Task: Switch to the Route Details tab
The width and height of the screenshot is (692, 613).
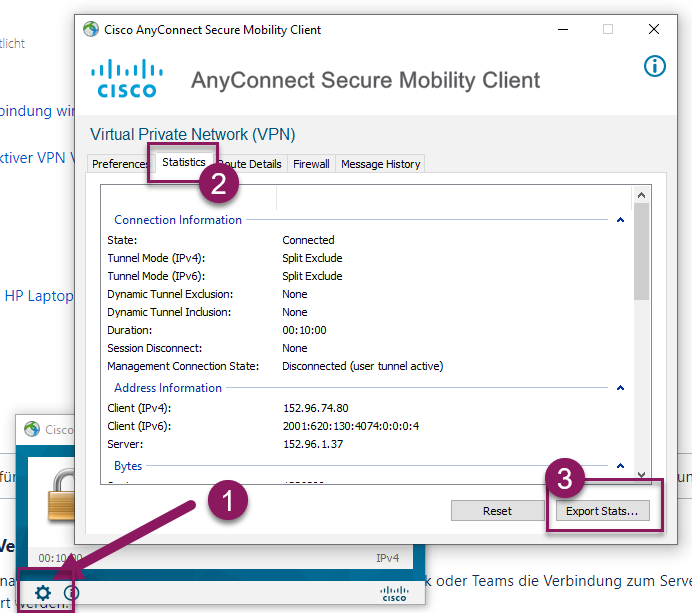Action: (x=251, y=164)
